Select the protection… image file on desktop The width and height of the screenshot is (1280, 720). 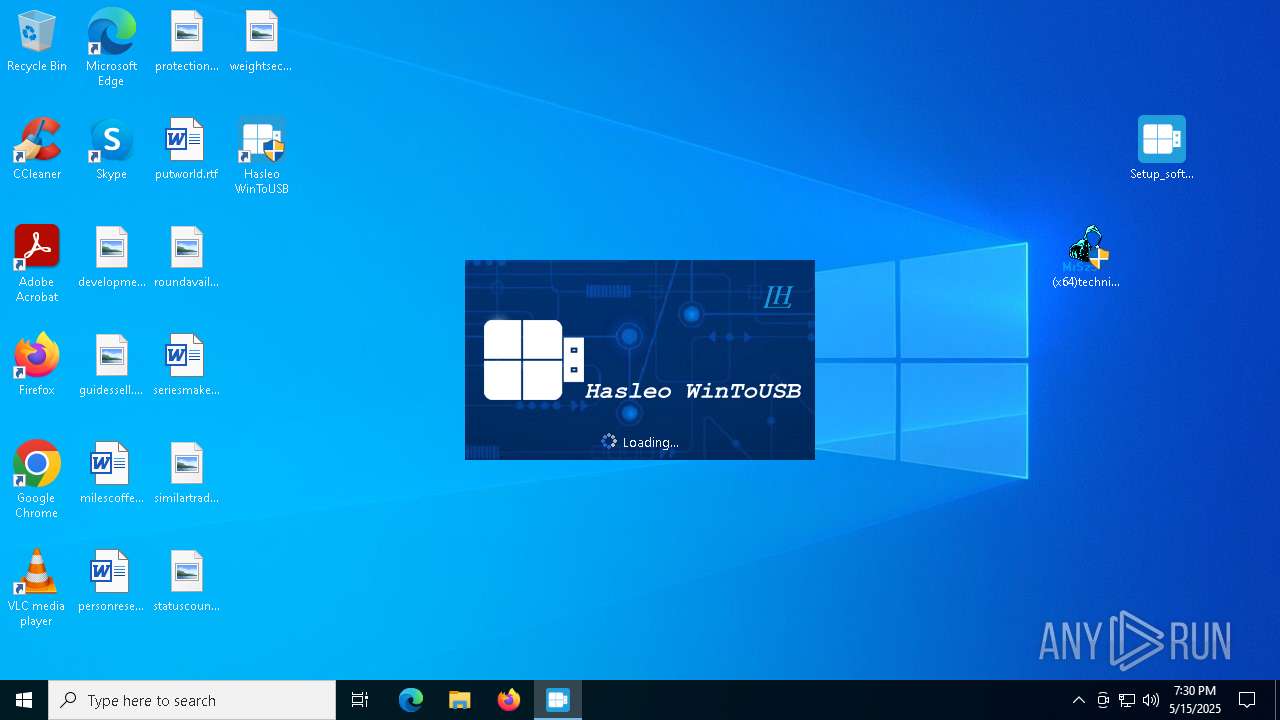click(186, 42)
